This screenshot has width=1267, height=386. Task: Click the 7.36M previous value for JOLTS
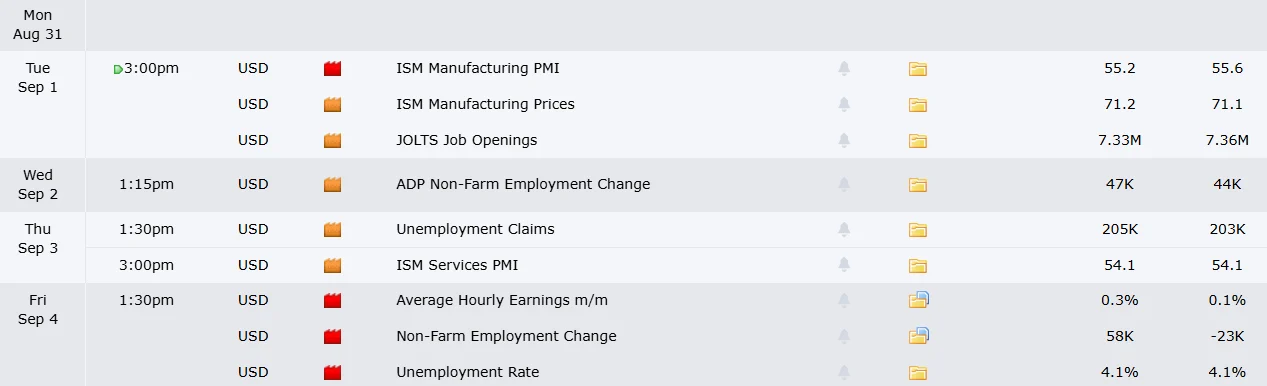coord(1227,140)
